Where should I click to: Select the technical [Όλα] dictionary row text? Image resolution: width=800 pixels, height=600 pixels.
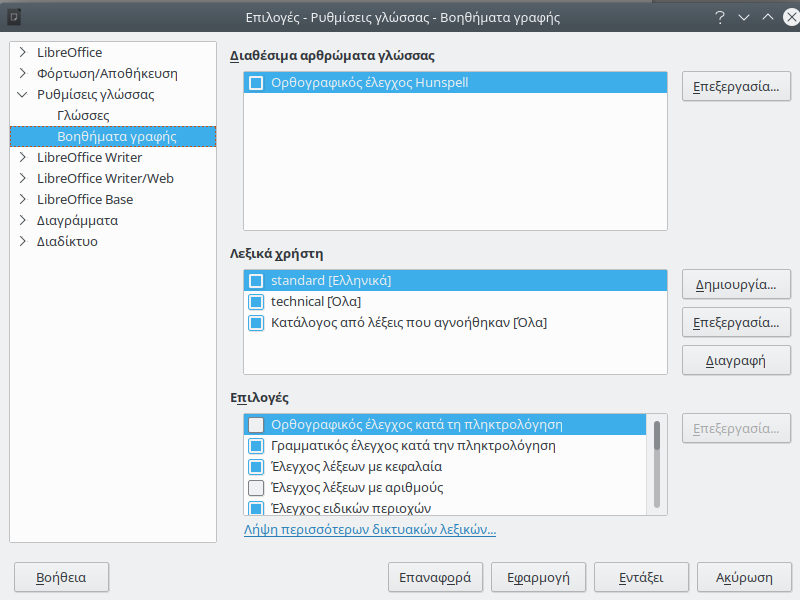tap(316, 302)
